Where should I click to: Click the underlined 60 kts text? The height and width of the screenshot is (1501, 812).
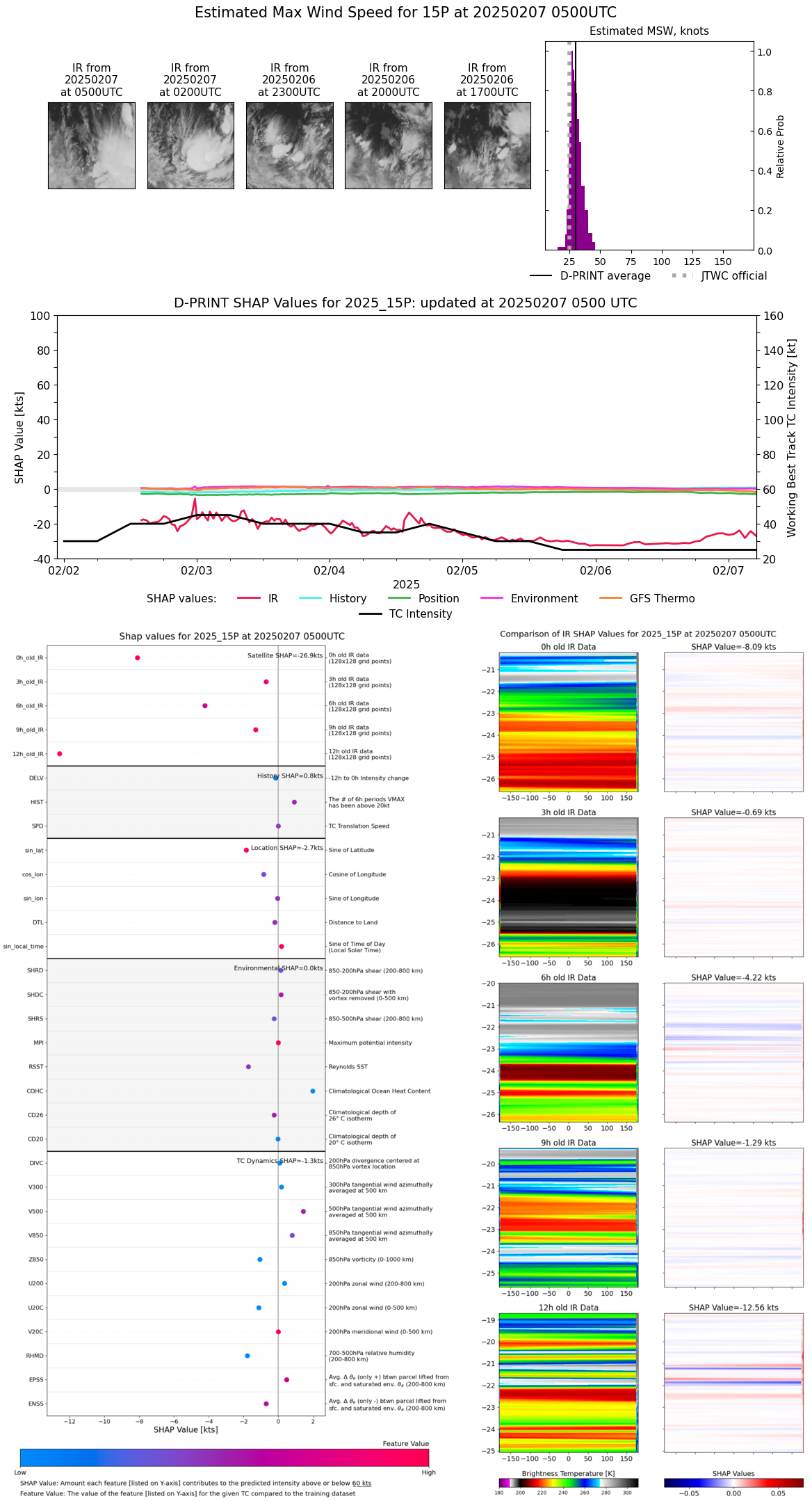point(362,1483)
